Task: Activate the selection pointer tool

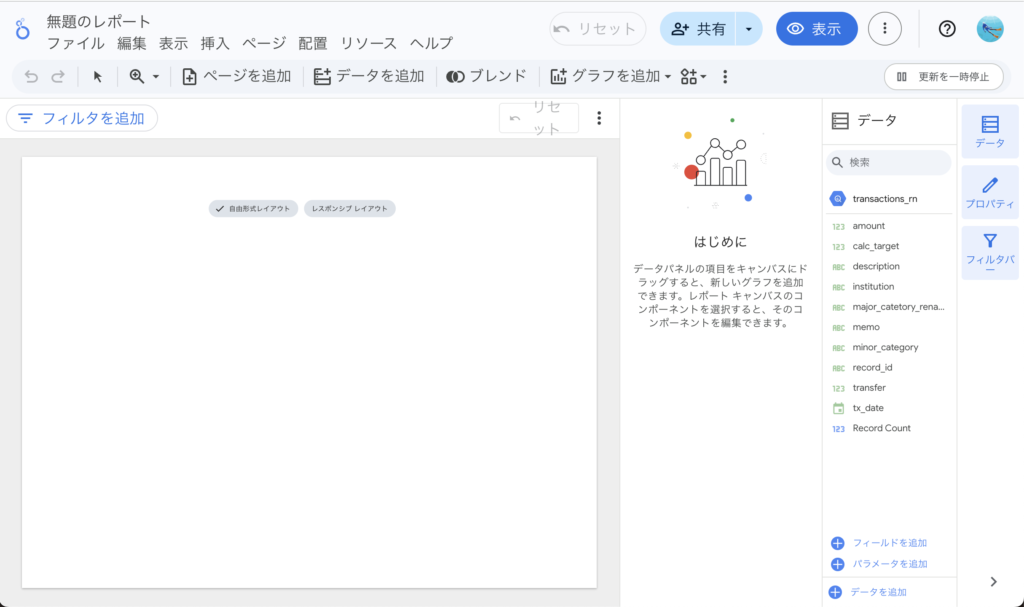Action: point(98,76)
